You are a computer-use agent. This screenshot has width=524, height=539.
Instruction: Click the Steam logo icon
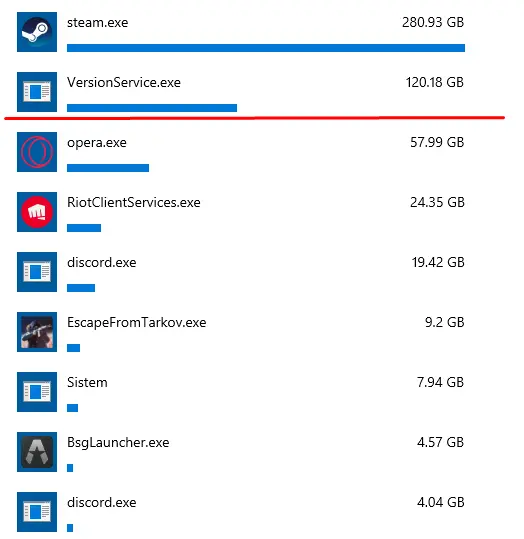(37, 32)
